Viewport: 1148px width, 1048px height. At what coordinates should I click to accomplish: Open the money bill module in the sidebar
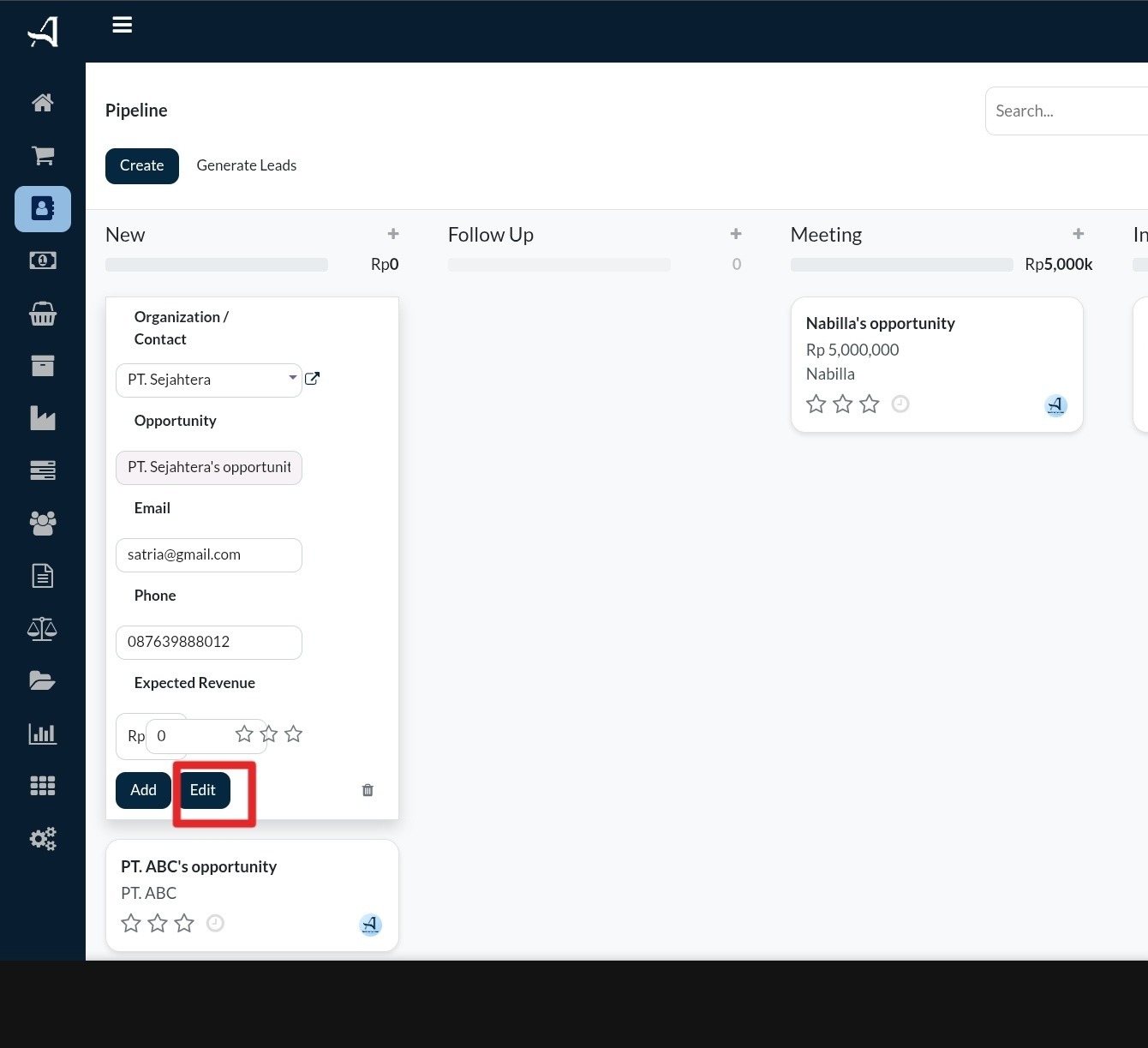(x=43, y=261)
